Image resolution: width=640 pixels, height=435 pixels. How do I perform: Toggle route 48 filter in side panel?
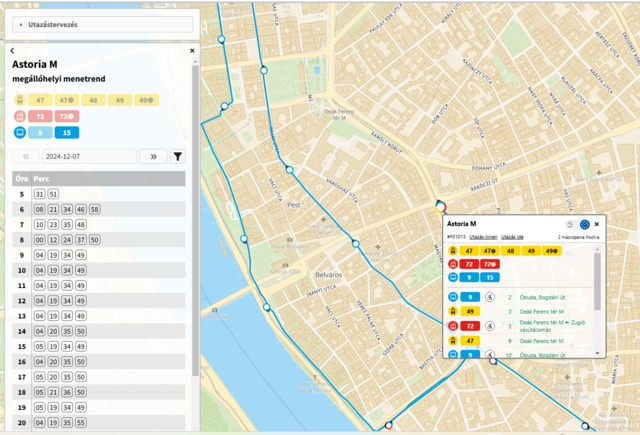point(93,100)
